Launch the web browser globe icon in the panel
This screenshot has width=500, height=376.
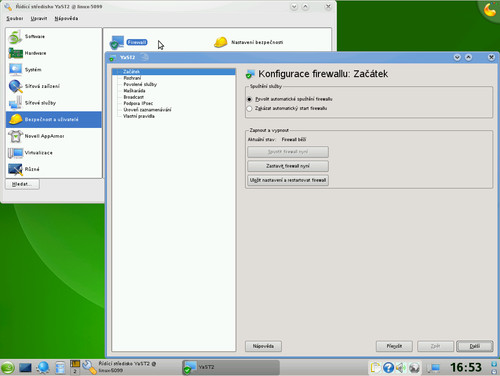[43, 367]
